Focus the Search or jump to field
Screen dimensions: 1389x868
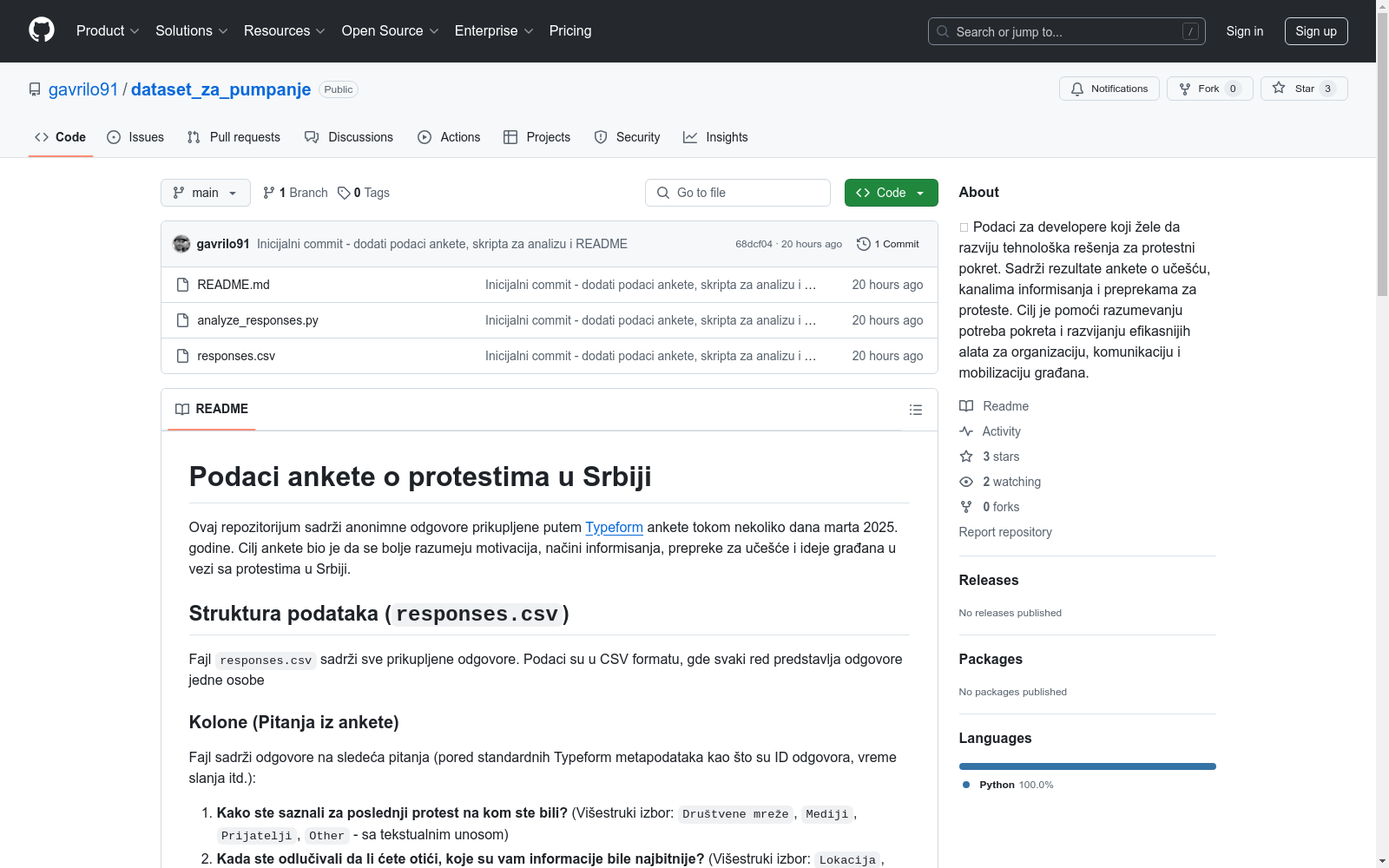point(1066,31)
